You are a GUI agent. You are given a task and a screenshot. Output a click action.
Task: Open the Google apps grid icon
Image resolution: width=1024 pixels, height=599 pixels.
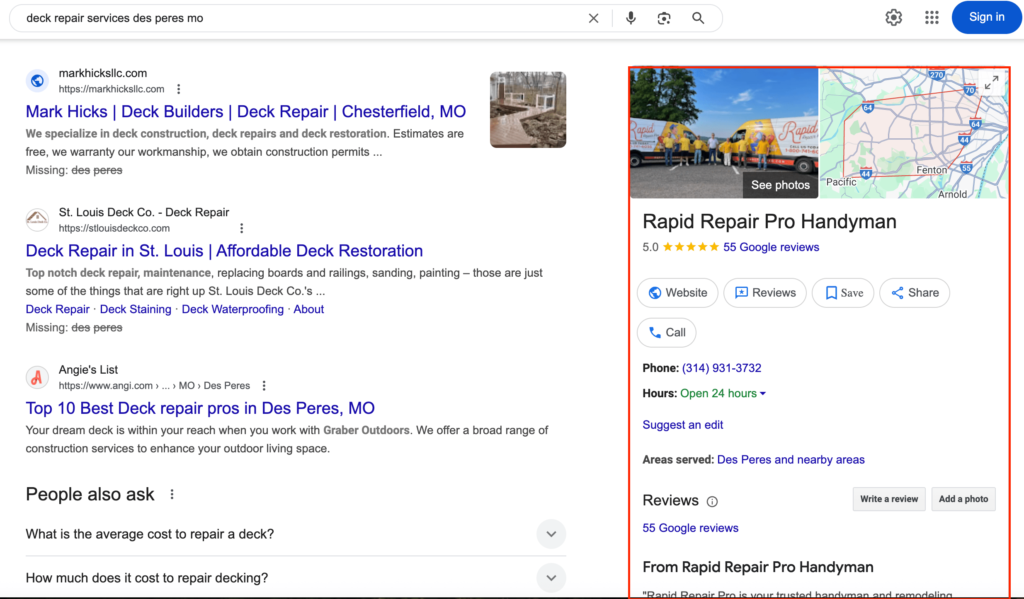[x=932, y=18]
